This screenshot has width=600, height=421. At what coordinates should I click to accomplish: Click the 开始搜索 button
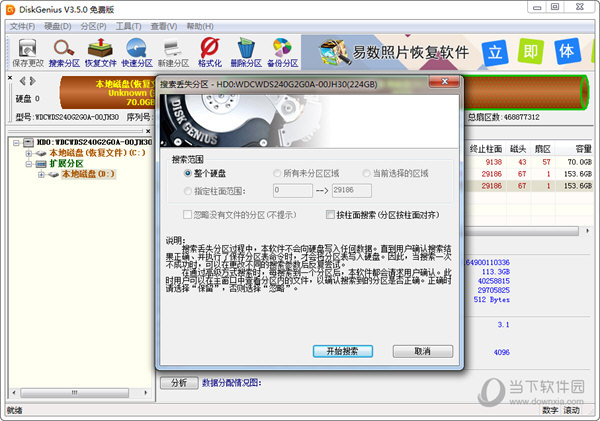342,351
